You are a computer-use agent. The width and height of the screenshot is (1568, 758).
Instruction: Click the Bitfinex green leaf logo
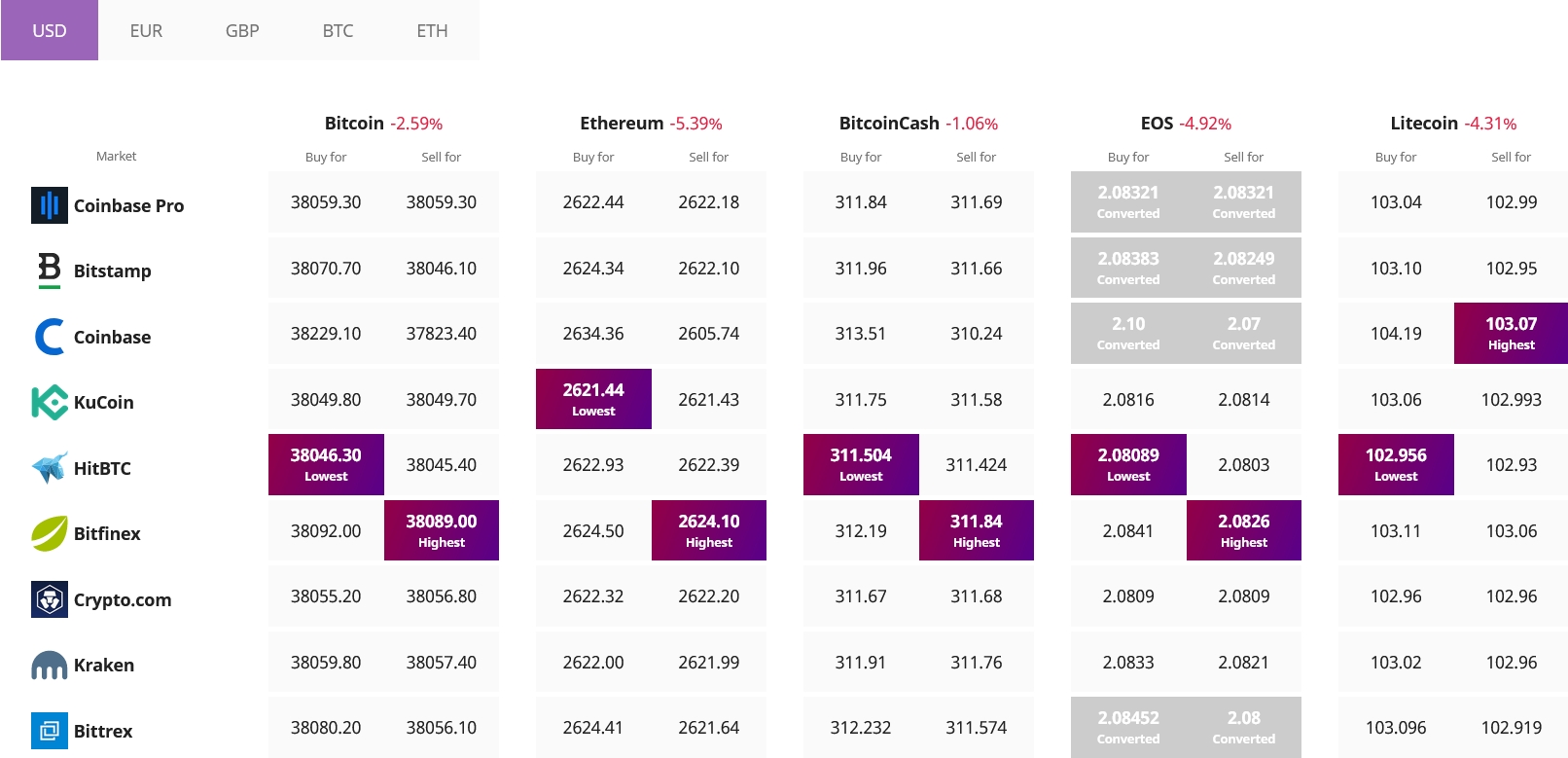coord(50,533)
